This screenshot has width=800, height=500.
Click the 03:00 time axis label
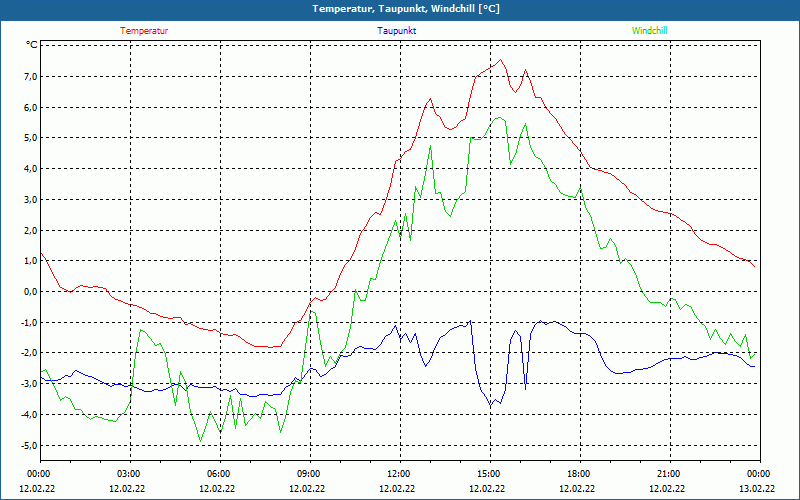[x=131, y=474]
